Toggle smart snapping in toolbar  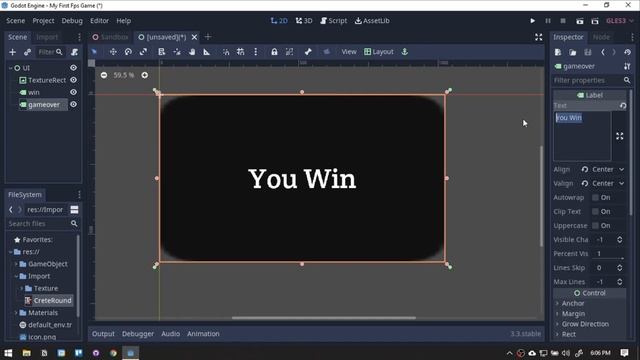click(x=226, y=52)
